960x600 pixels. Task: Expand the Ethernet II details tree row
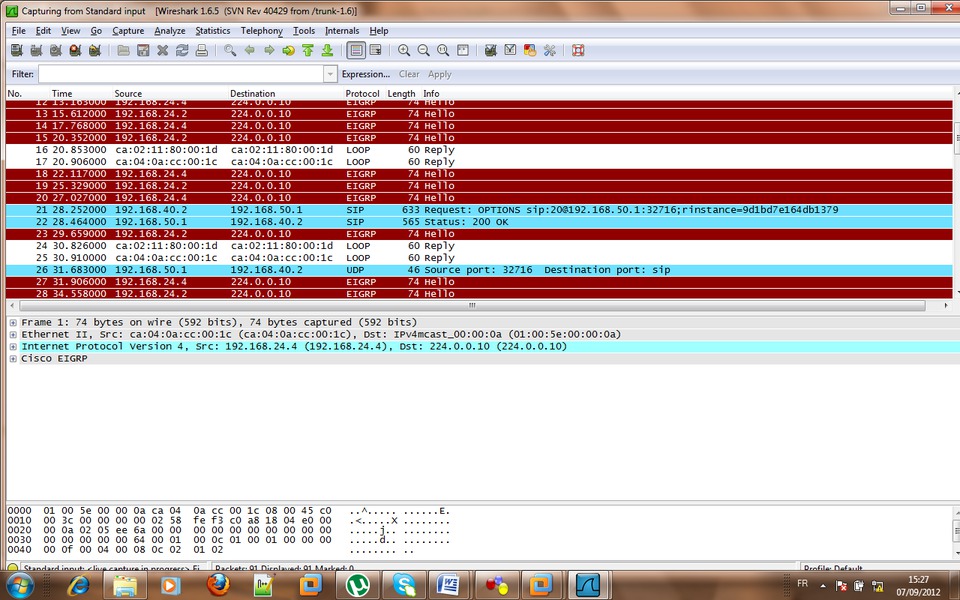(13, 335)
